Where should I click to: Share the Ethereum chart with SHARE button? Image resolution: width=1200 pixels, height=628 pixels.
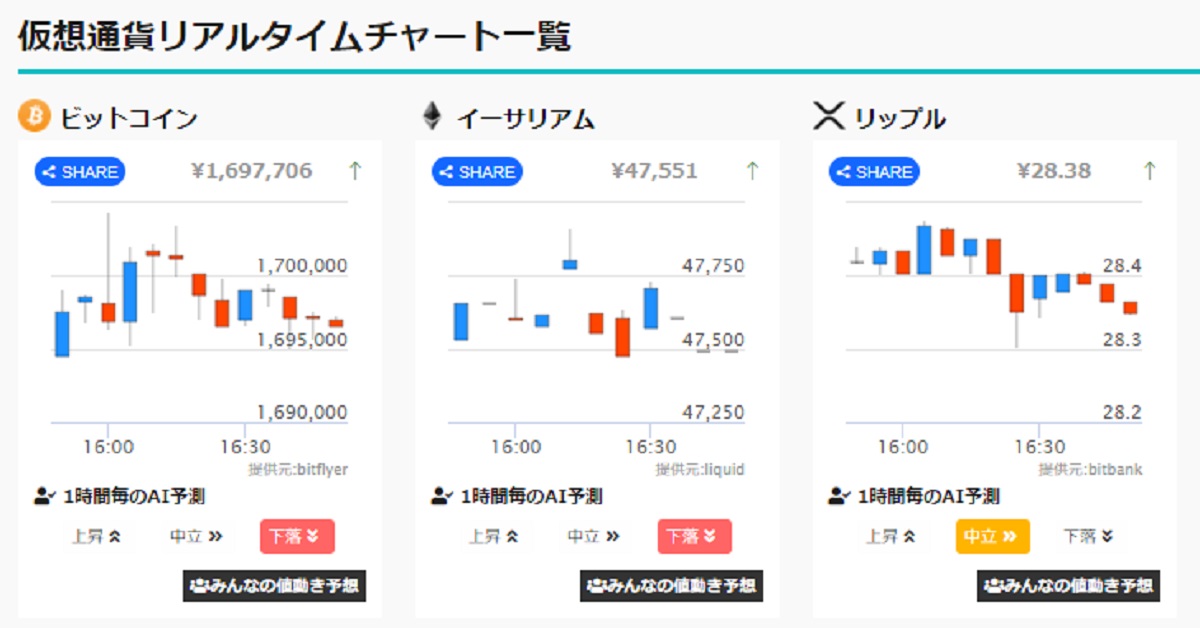pyautogui.click(x=477, y=172)
